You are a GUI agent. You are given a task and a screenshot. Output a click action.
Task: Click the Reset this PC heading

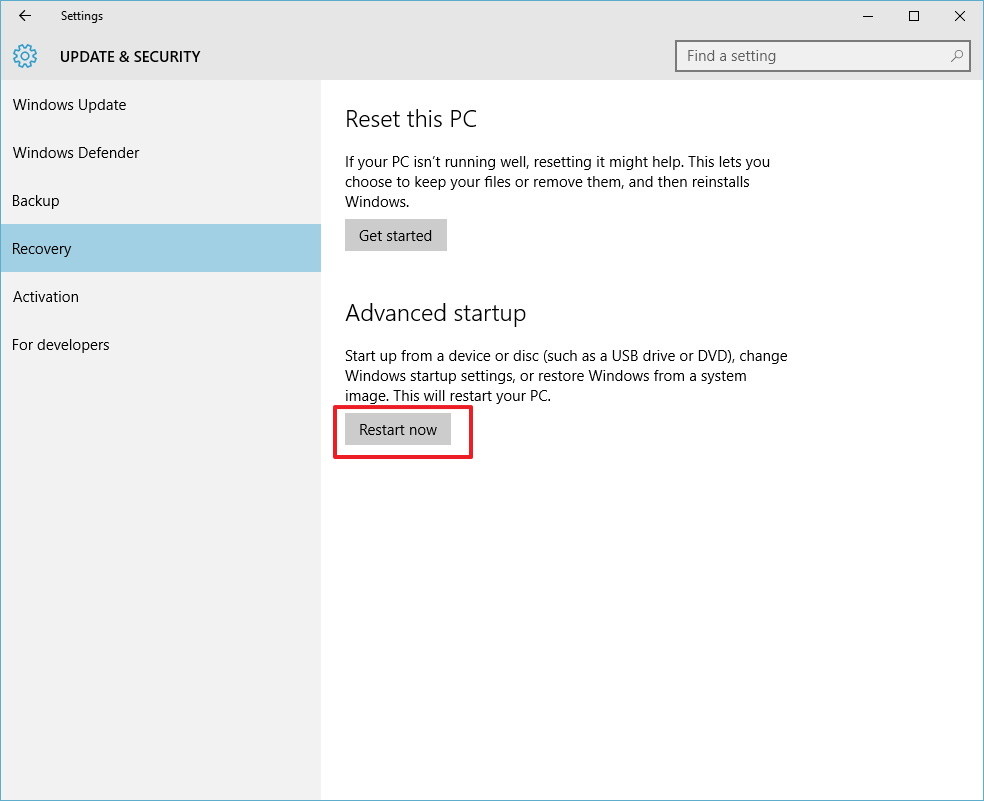410,118
